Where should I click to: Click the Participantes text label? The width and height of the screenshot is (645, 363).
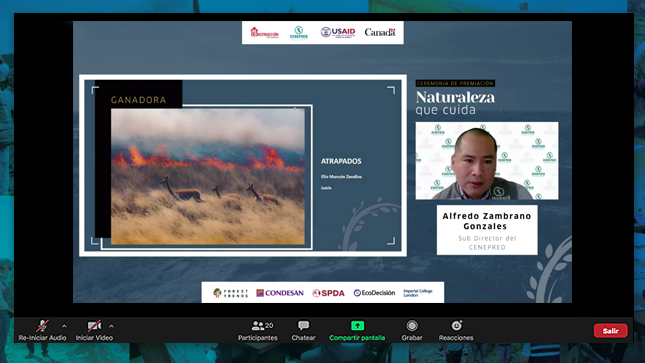coord(258,338)
